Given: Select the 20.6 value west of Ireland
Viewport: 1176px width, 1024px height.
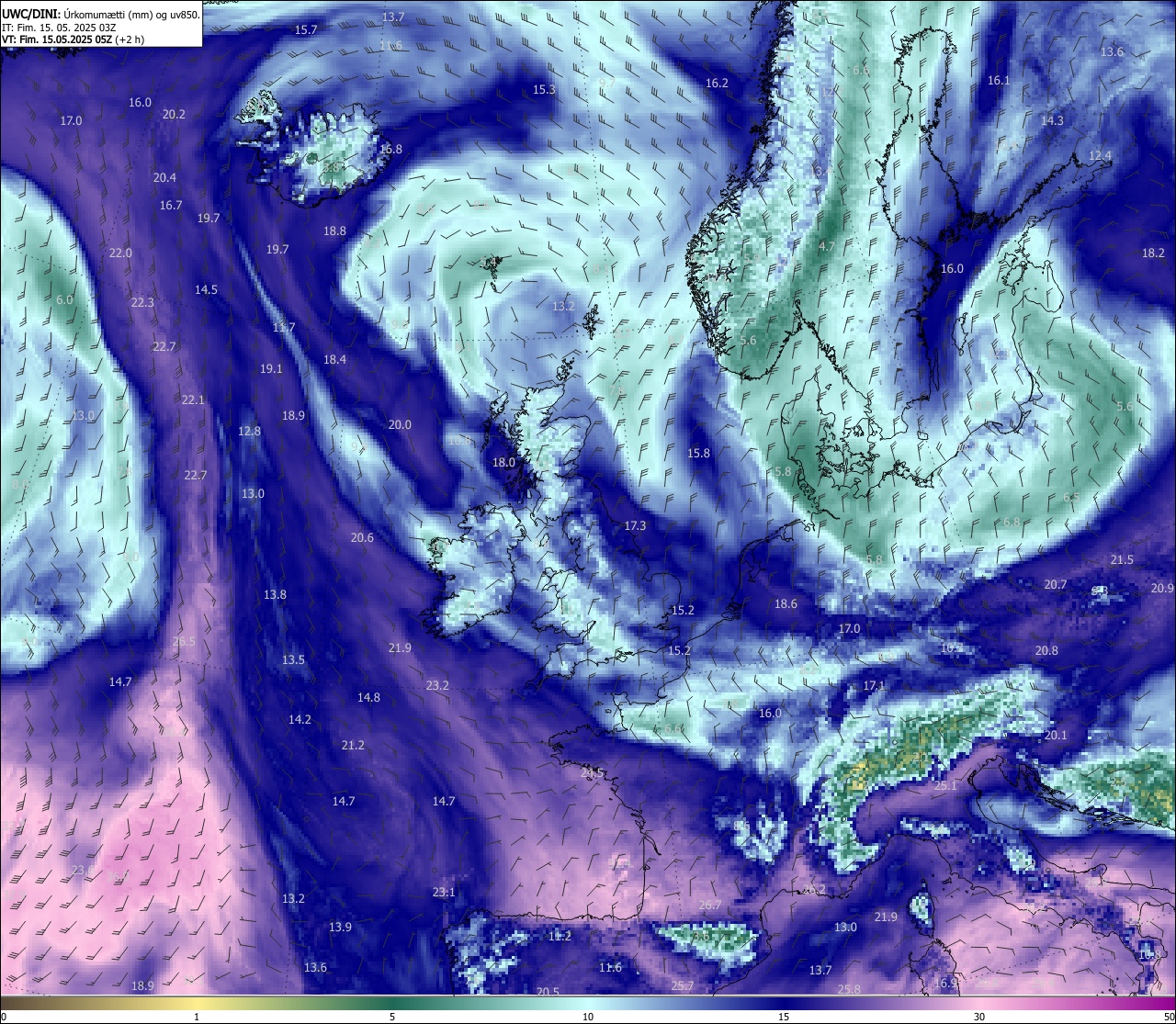Looking at the screenshot, I should click(x=362, y=538).
